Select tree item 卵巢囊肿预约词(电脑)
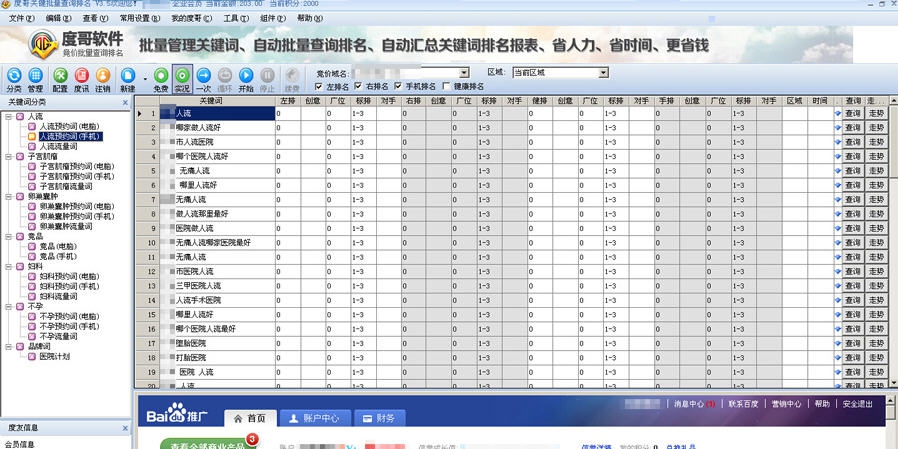The image size is (898, 449). [x=77, y=207]
